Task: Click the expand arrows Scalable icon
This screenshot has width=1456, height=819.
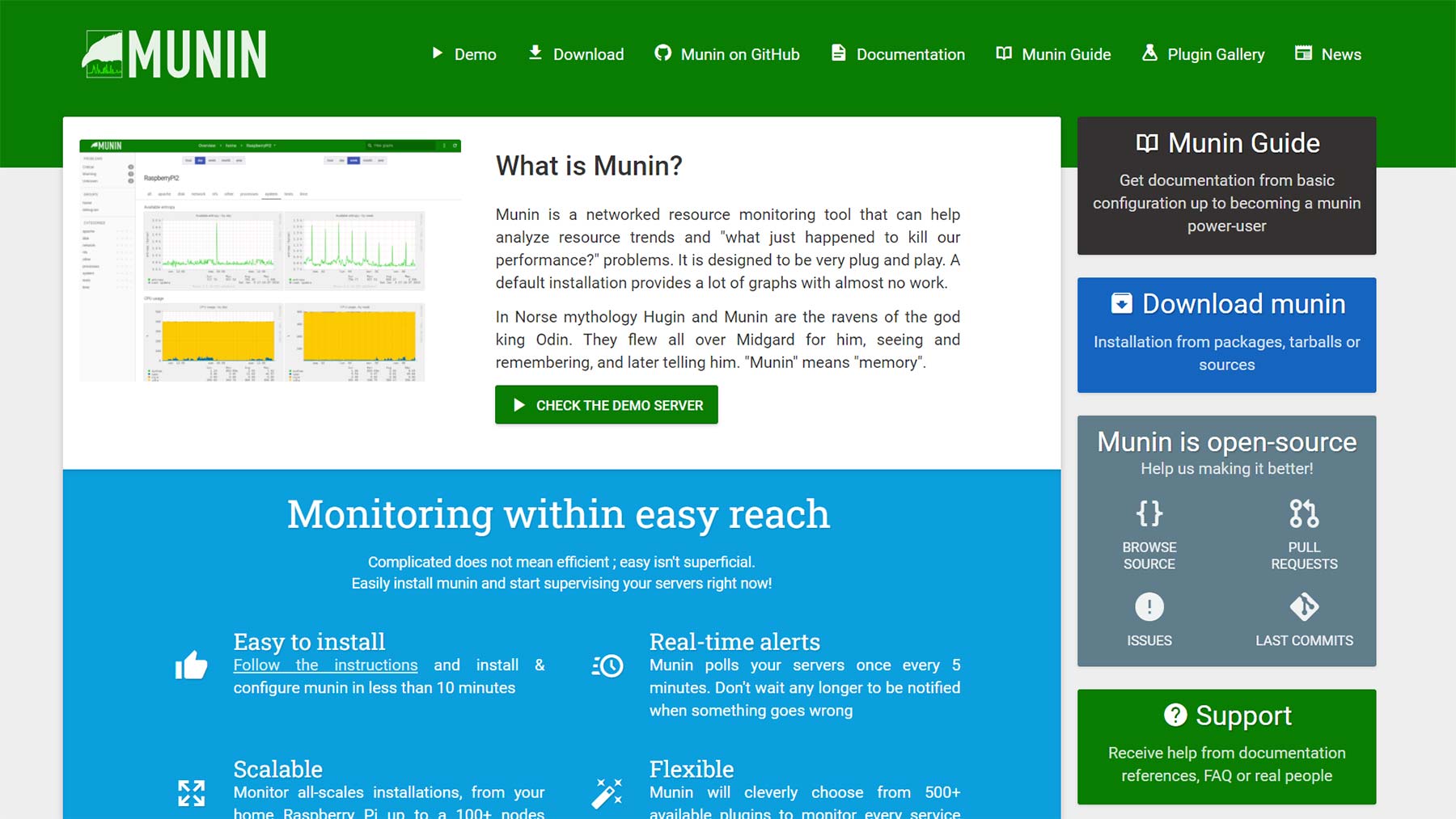Action: tap(192, 793)
